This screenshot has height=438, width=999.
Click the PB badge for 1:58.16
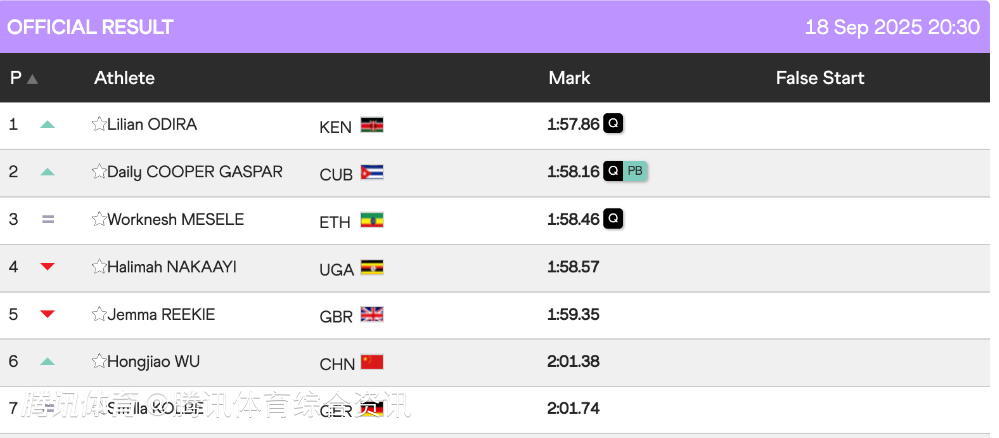click(635, 171)
